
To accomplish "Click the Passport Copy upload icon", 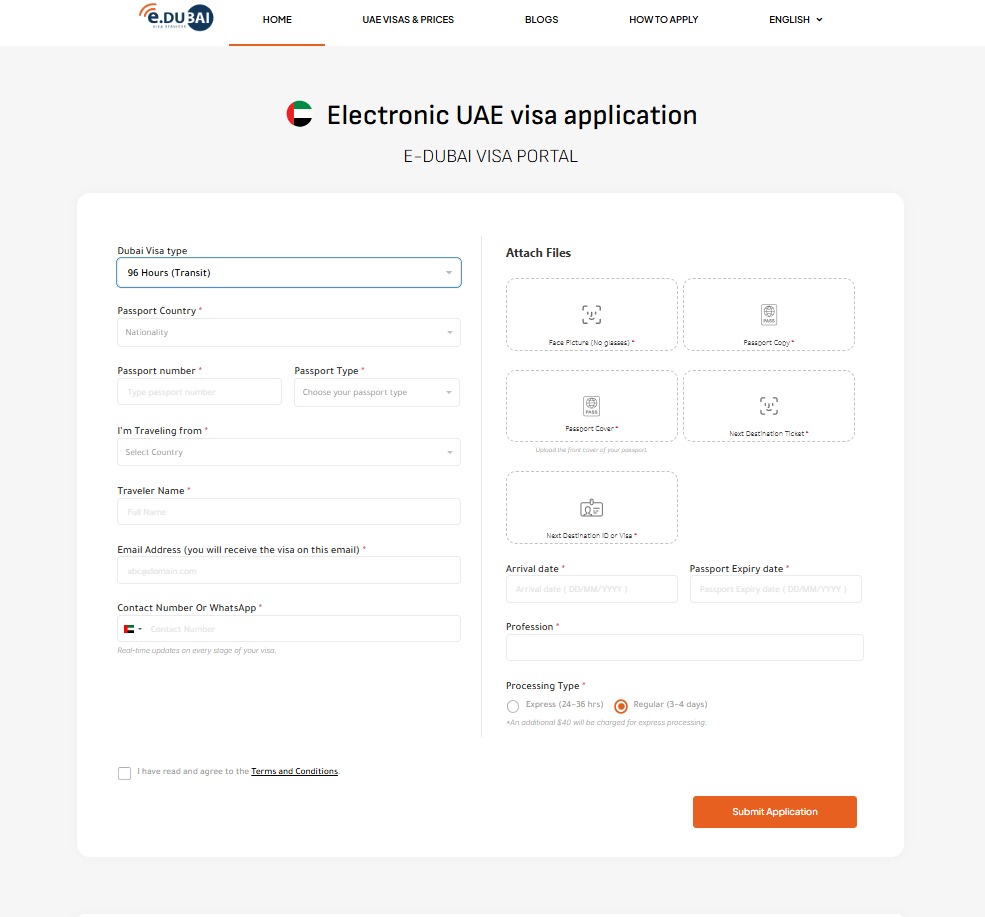I will (x=768, y=314).
